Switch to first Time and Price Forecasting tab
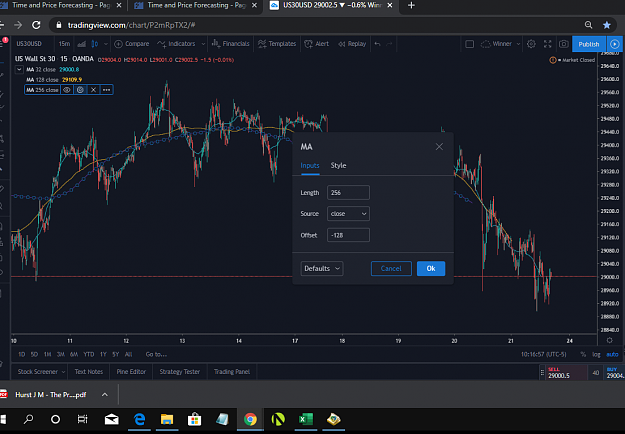 click(61, 5)
